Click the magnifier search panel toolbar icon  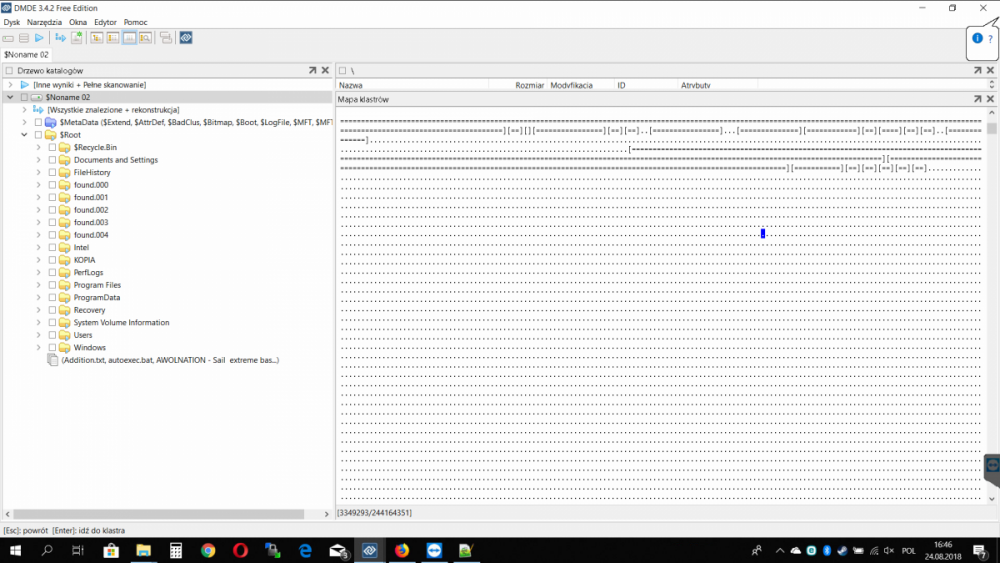[x=146, y=38]
